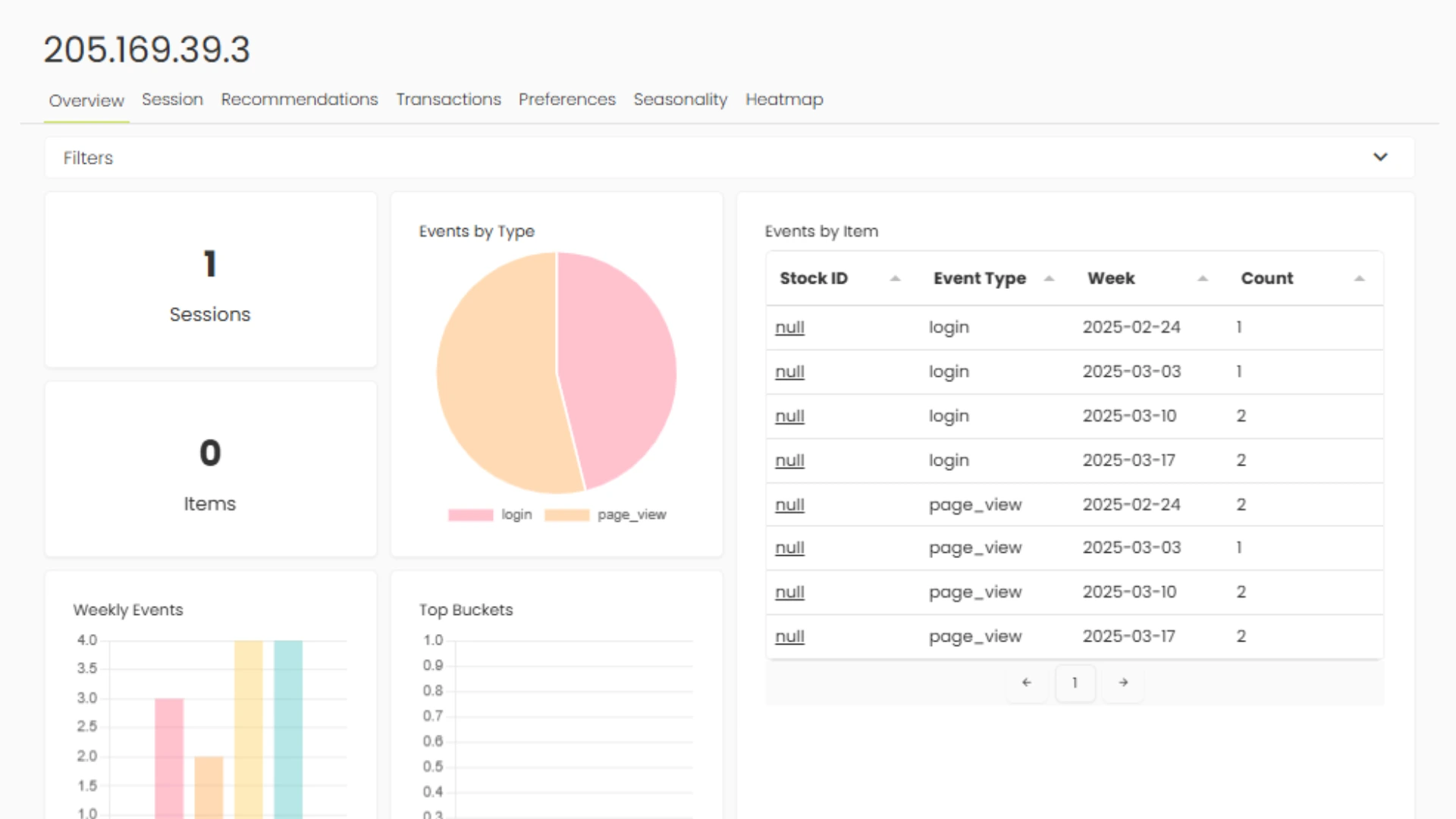Viewport: 1456px width, 819px height.
Task: Open the Seasonality tab
Action: point(680,99)
